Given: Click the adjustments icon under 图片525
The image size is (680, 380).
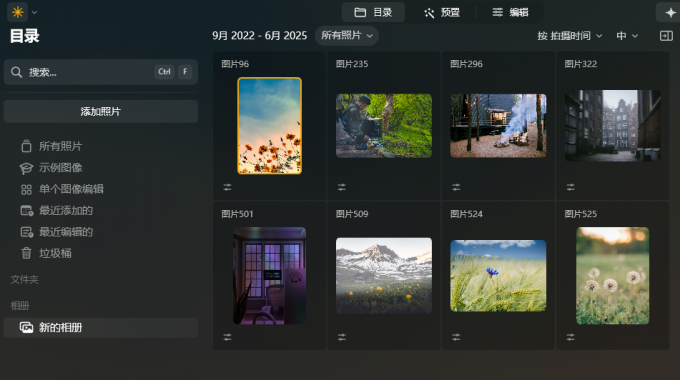Looking at the screenshot, I should (571, 337).
